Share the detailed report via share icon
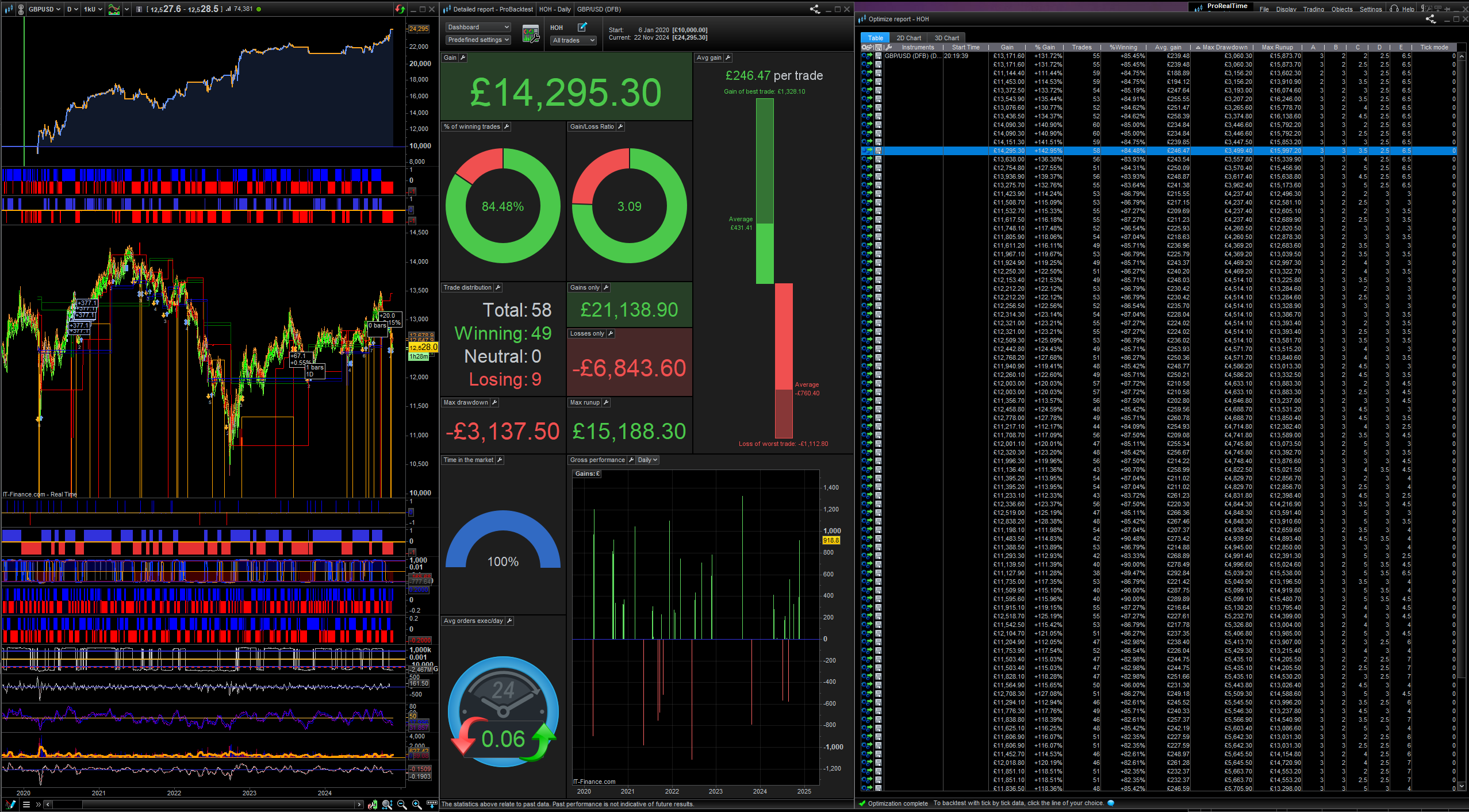1469x812 pixels. 815,9
